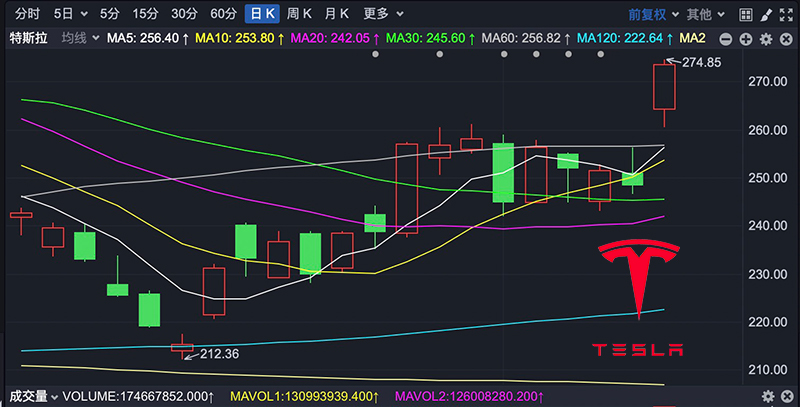Click the MA120: 222.64 indicator label

[x=625, y=38]
